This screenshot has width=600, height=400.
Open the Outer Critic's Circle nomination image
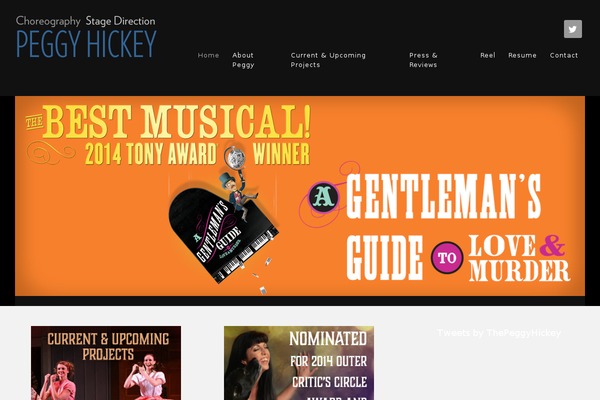click(299, 363)
